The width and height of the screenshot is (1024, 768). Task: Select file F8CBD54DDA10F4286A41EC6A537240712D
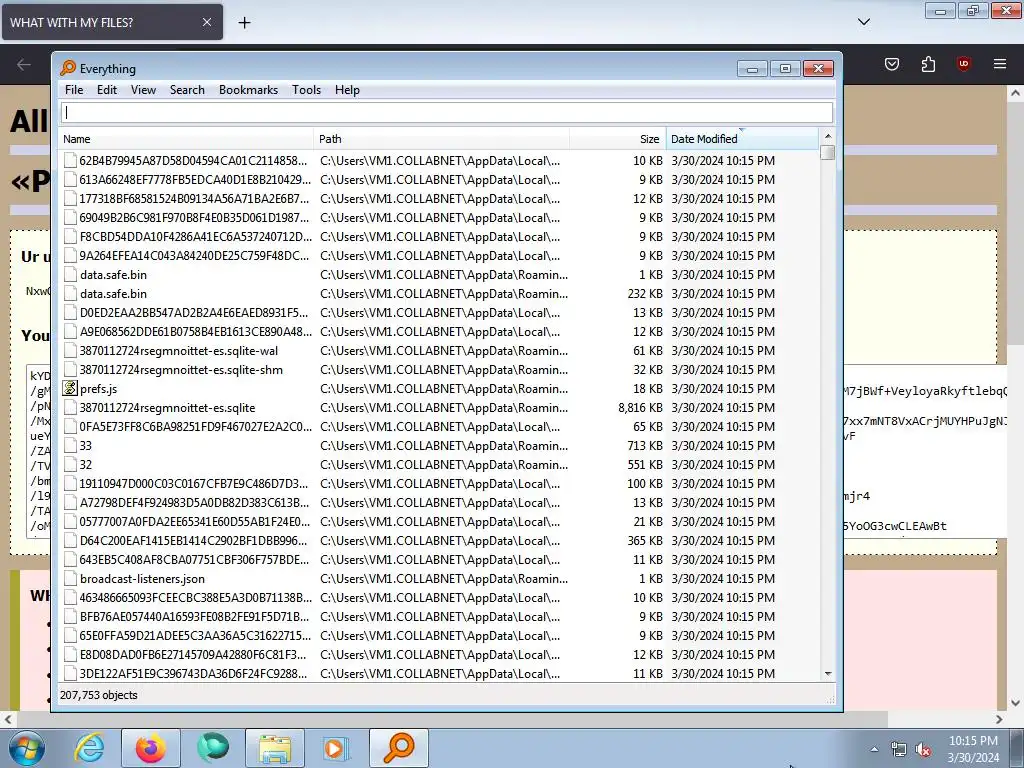coord(195,236)
